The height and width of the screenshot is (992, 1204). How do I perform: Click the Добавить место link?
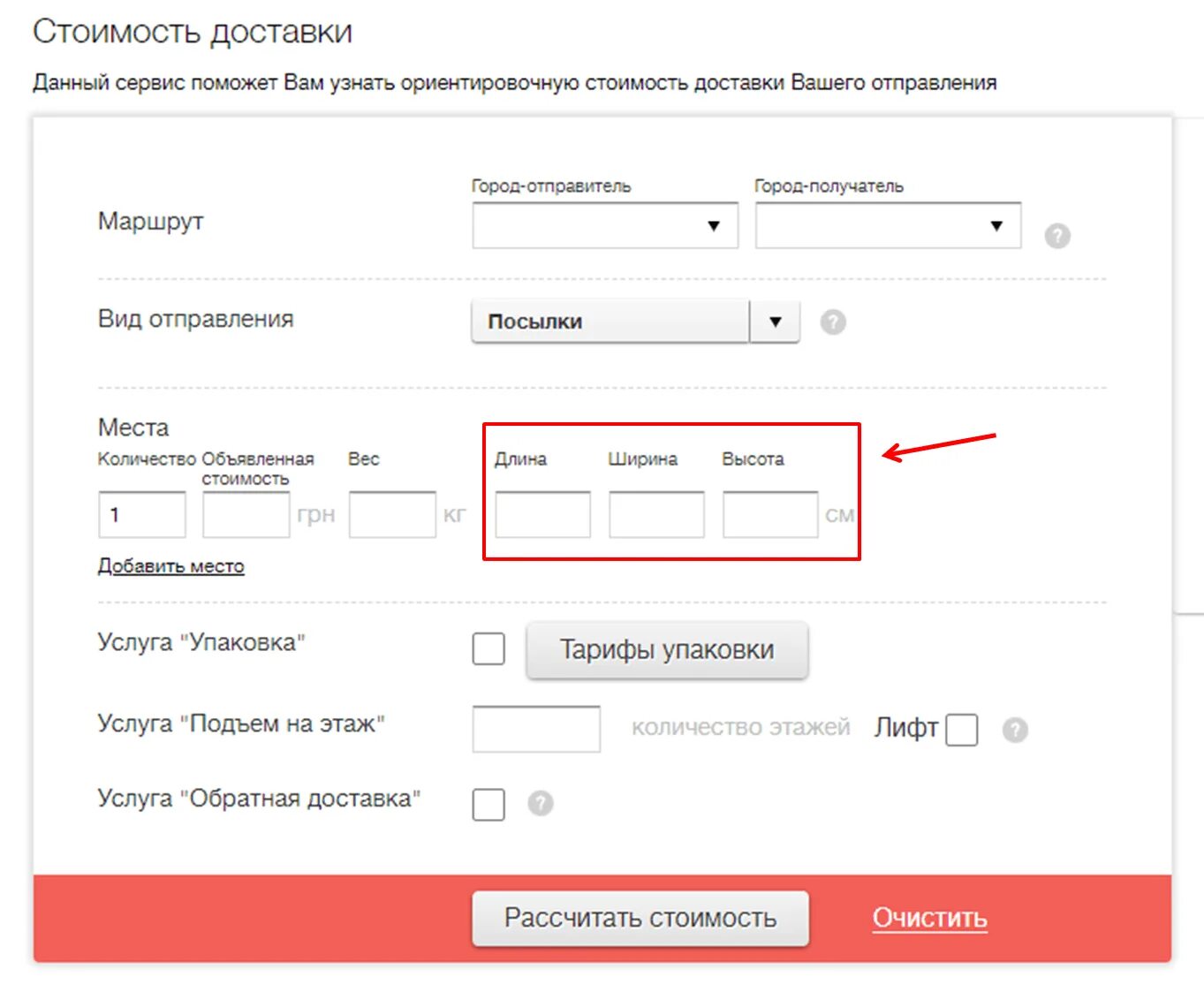[171, 565]
